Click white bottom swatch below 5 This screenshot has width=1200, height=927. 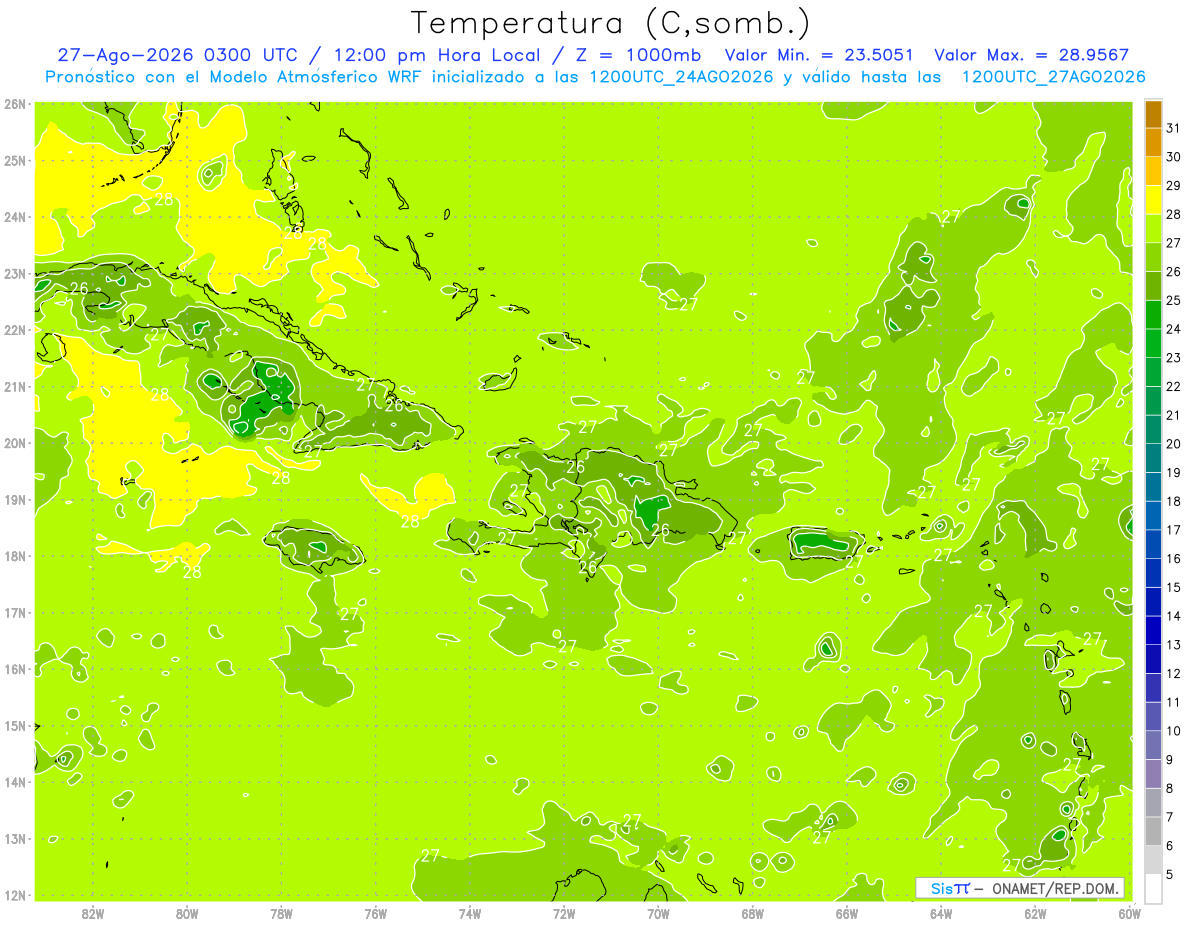click(1153, 888)
